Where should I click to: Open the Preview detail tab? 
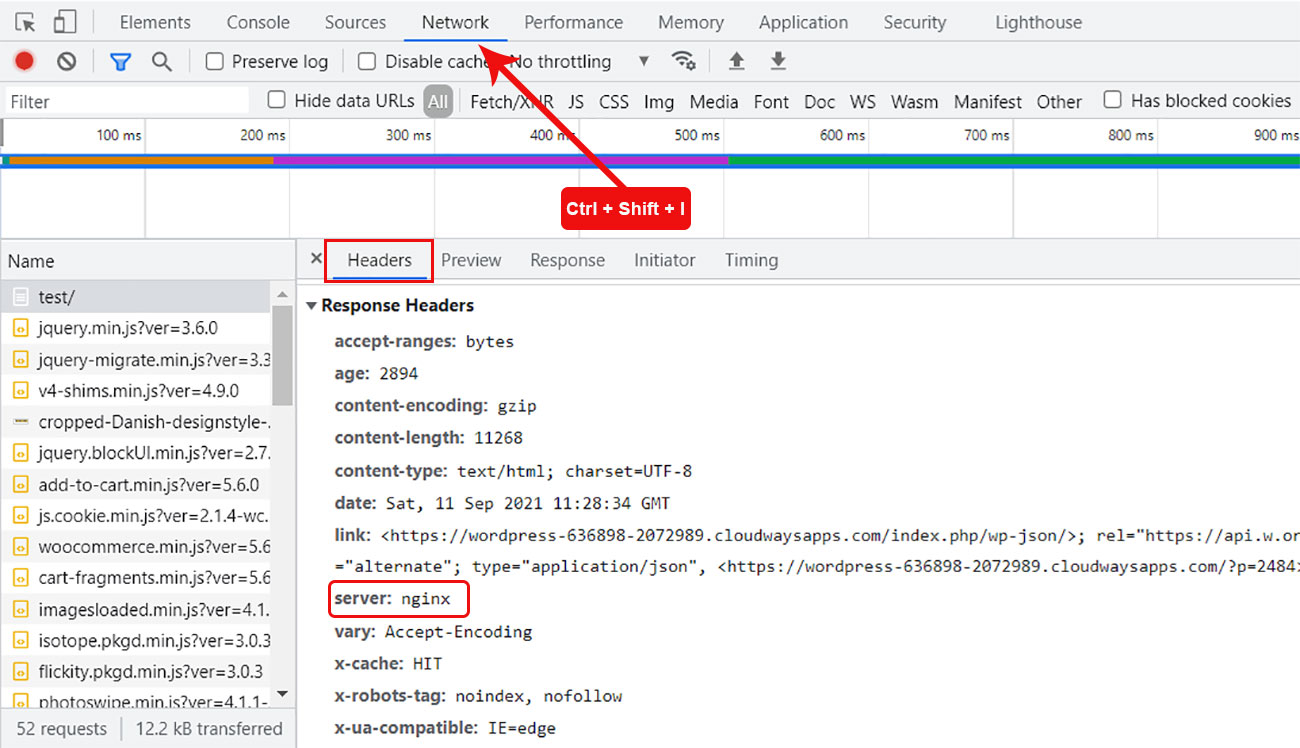point(471,260)
